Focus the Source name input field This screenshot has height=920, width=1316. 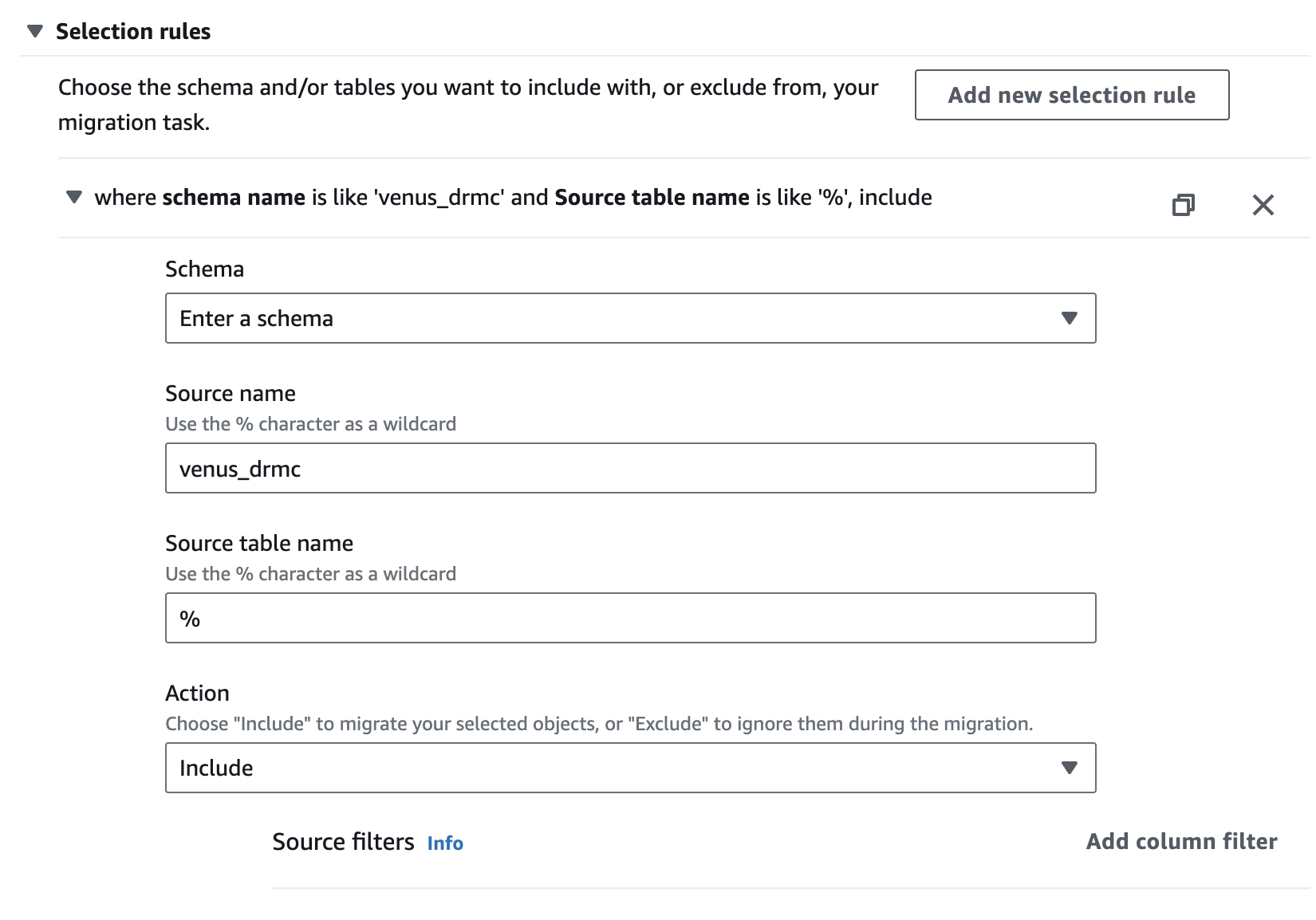pyautogui.click(x=630, y=468)
